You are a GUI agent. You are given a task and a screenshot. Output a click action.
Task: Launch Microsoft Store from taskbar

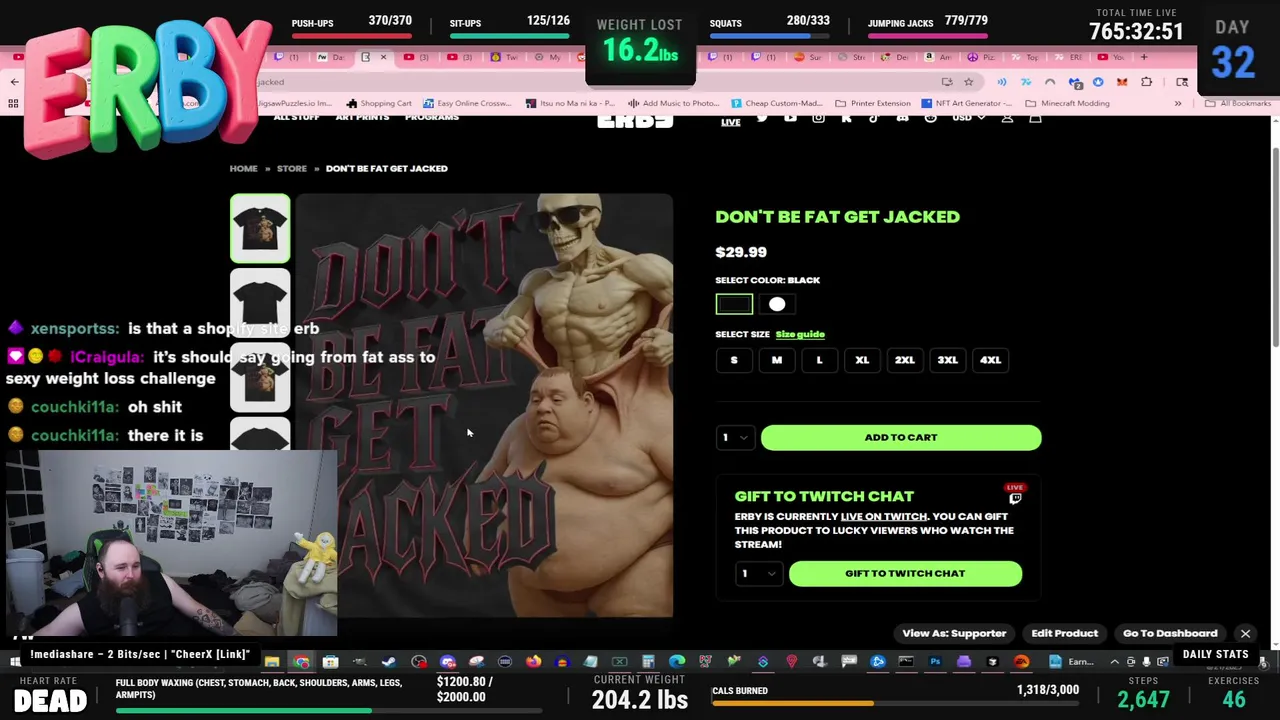[x=330, y=661]
